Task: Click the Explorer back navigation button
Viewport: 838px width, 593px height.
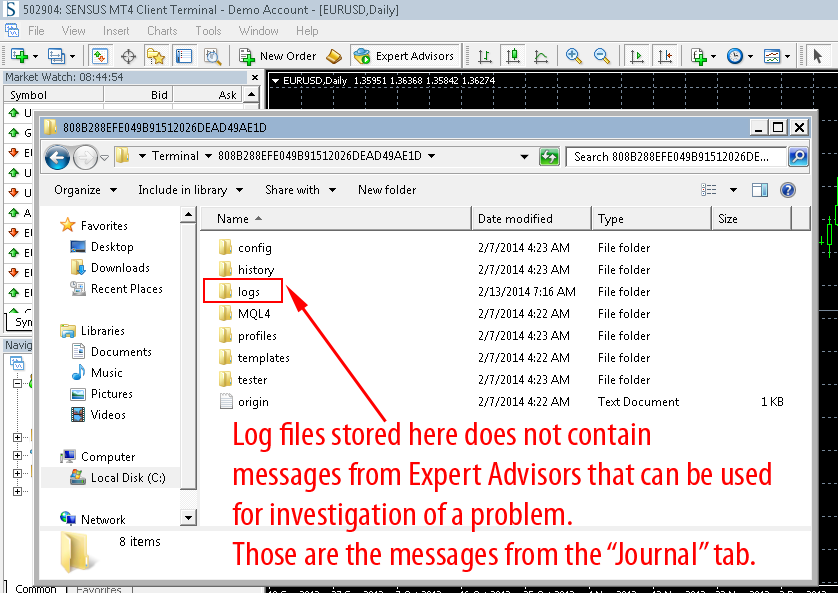Action: (x=57, y=157)
